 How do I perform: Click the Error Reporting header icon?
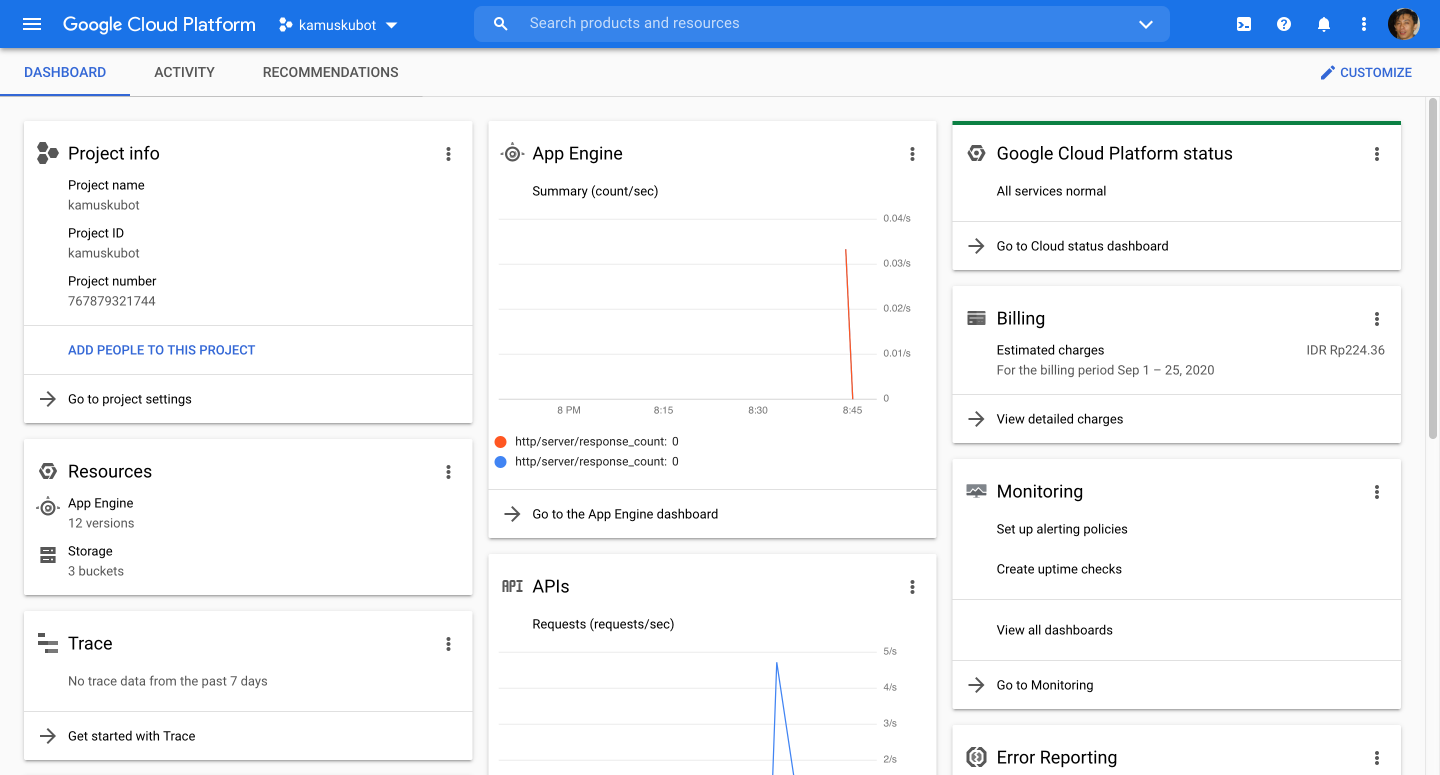(976, 757)
